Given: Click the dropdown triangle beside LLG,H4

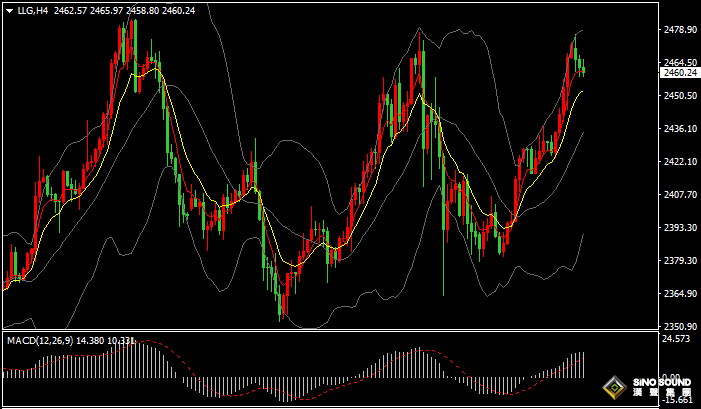Looking at the screenshot, I should [8, 11].
